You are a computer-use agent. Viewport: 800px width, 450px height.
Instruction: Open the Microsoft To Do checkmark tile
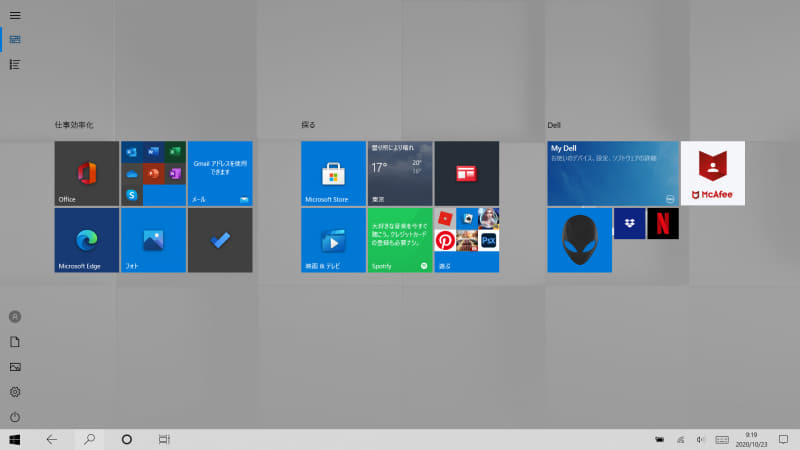click(220, 240)
